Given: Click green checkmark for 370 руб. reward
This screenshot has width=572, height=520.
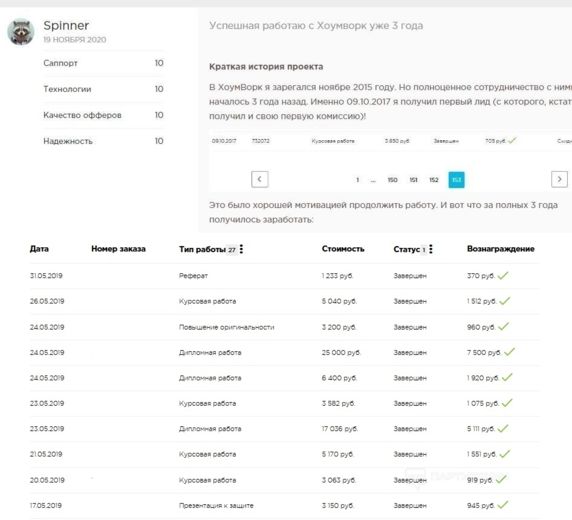Looking at the screenshot, I should point(503,275).
